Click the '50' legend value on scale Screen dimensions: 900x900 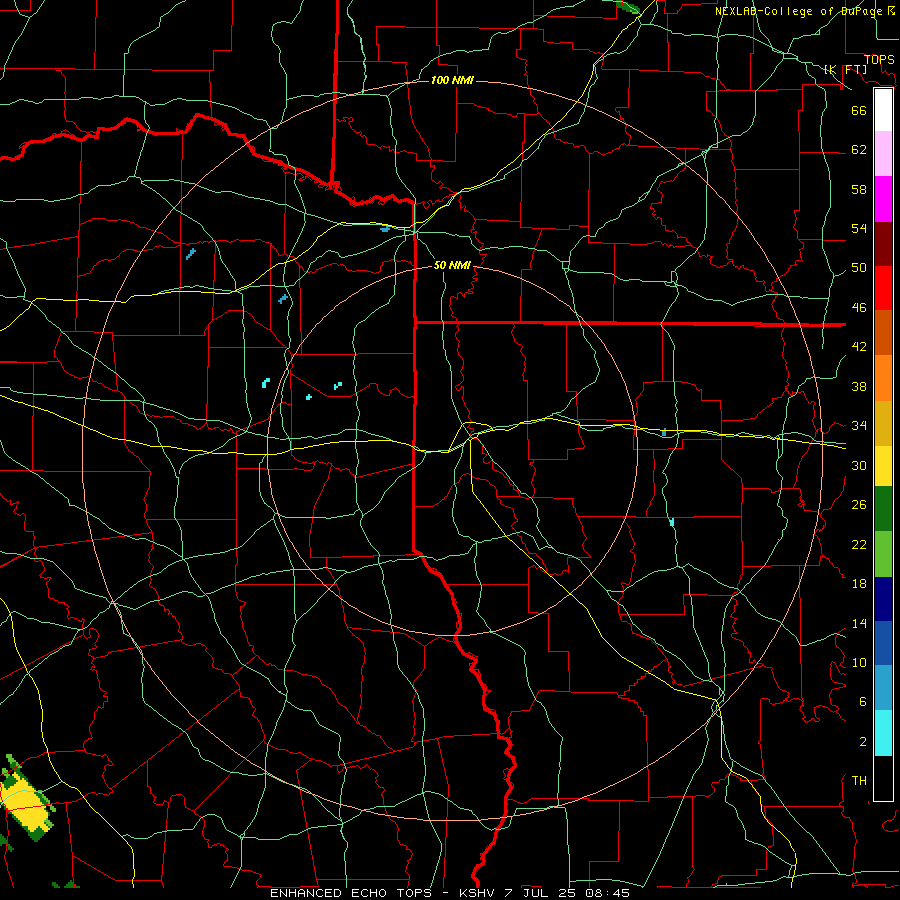coord(859,268)
